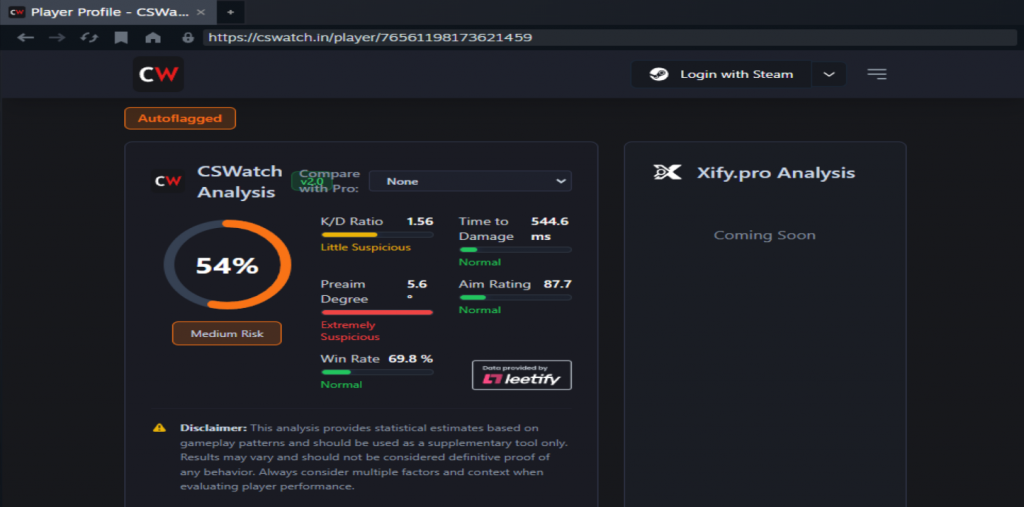The image size is (1024, 507).
Task: Click the bookmark icon in the toolbar
Action: pyautogui.click(x=121, y=37)
